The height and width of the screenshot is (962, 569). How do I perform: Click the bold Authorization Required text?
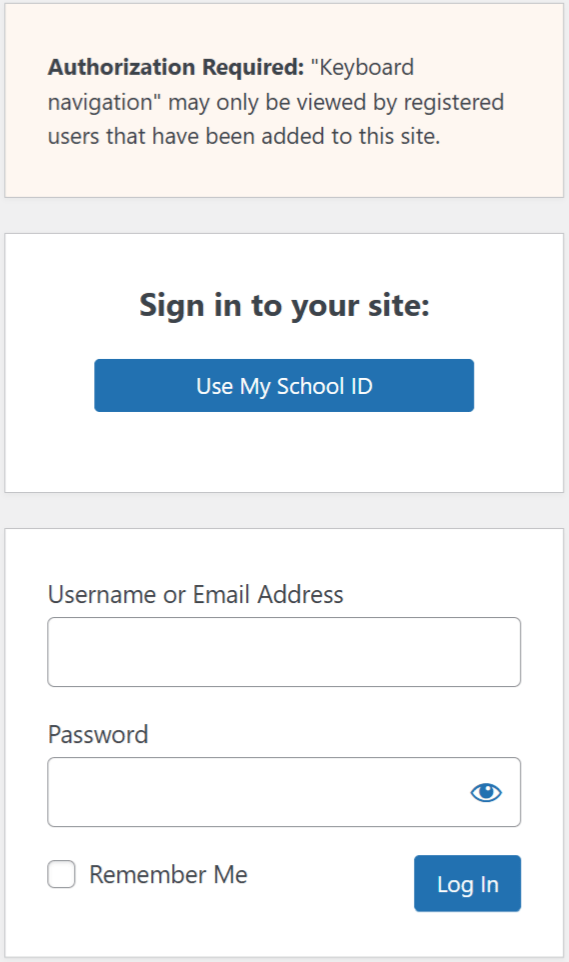[x=176, y=67]
